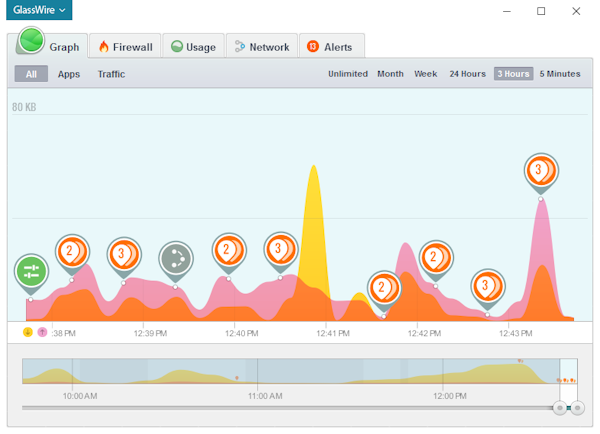The image size is (600, 434).
Task: Click the orange Alerts badge icon
Action: point(313,47)
